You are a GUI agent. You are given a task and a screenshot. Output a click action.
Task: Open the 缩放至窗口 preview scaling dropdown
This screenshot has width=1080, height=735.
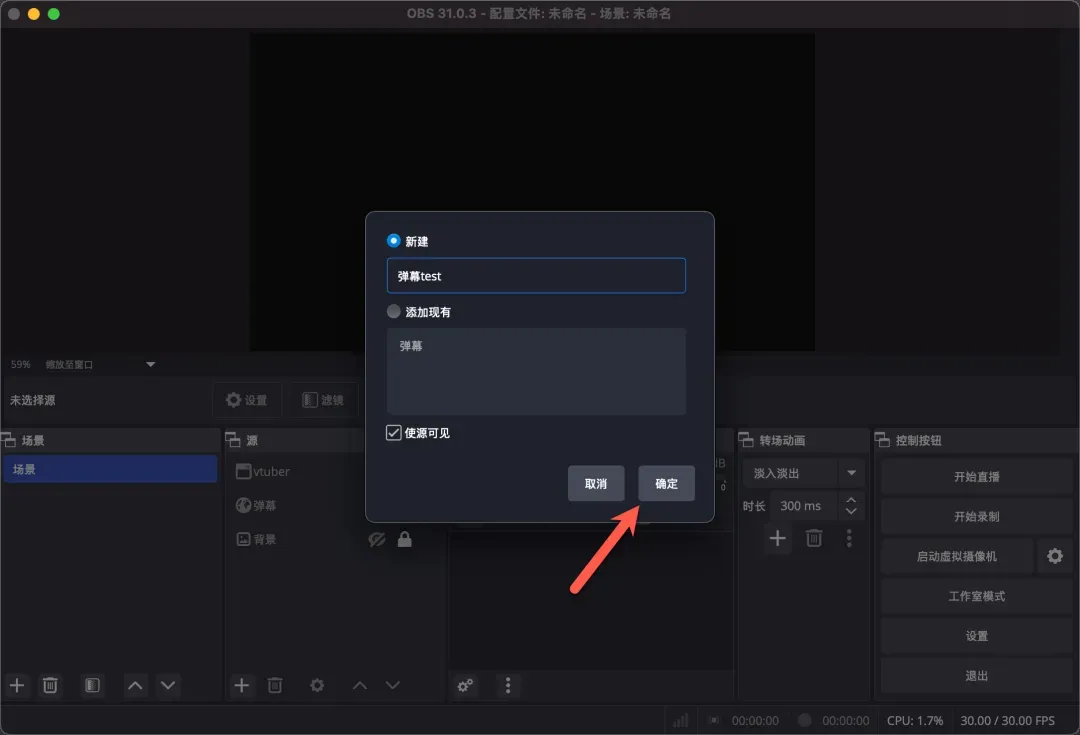click(101, 364)
